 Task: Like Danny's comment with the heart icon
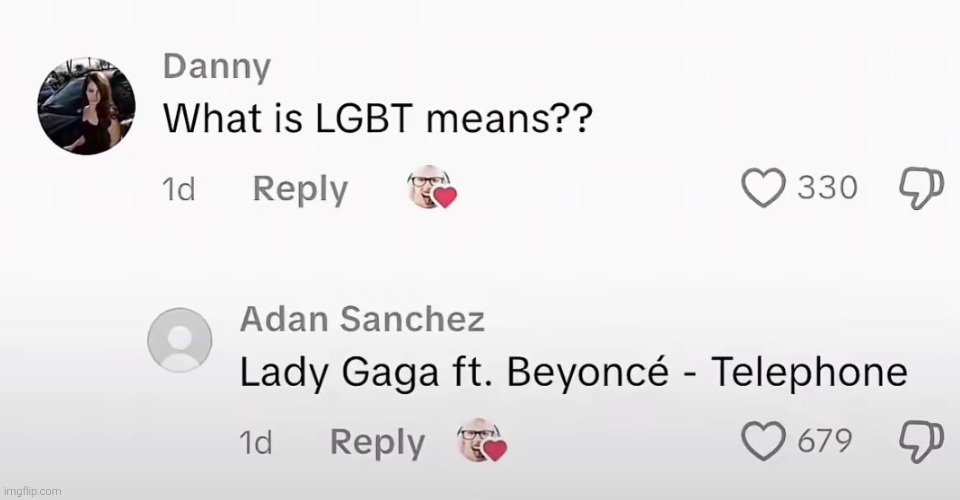click(x=766, y=187)
